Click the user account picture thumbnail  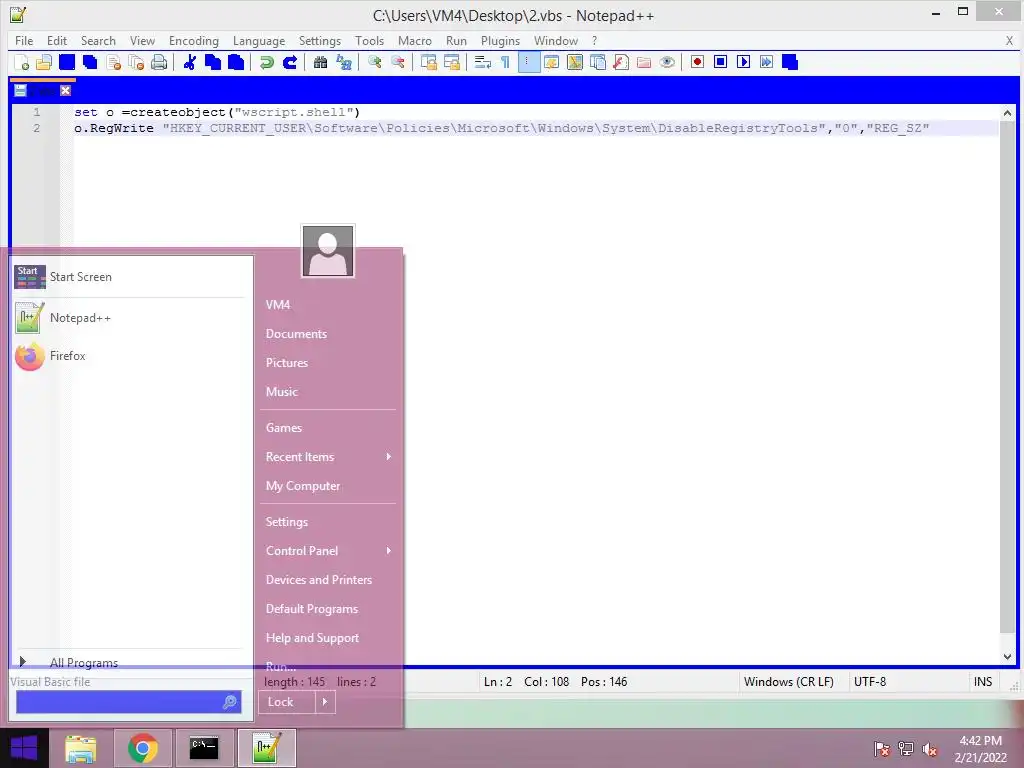click(x=328, y=251)
